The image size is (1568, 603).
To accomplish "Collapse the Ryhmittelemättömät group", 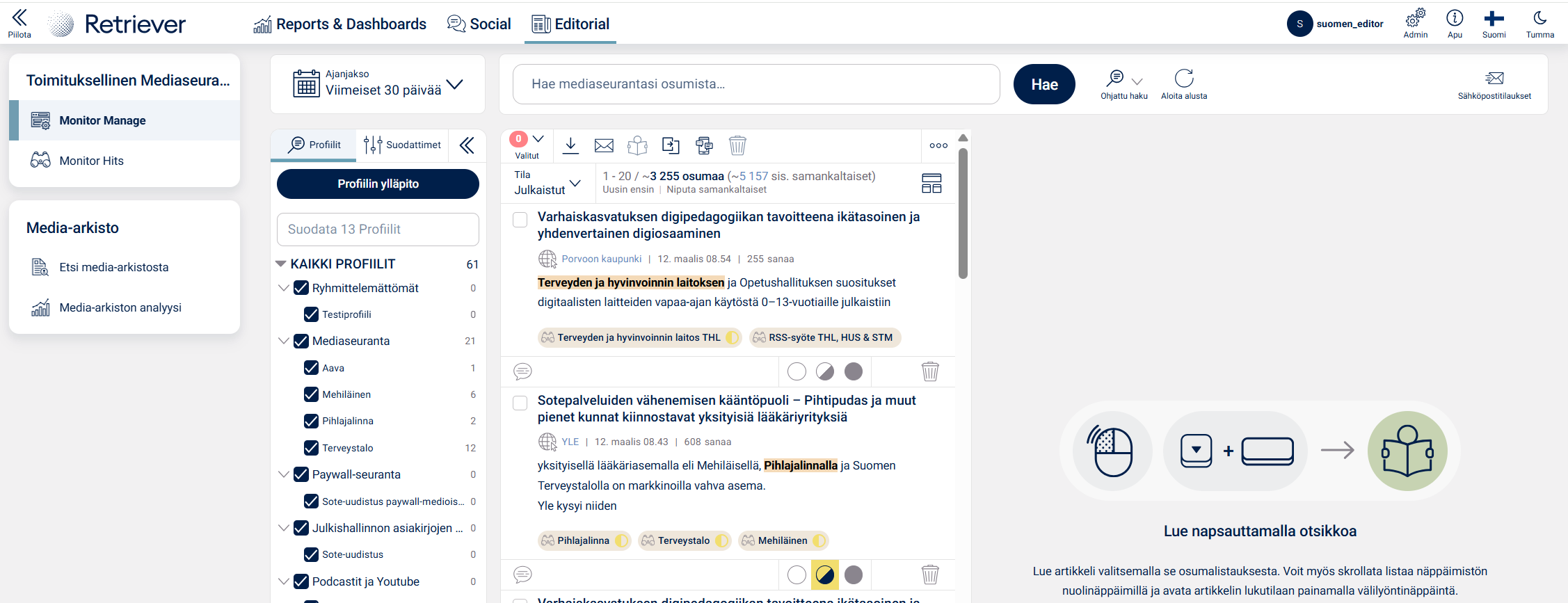I will coord(283,288).
